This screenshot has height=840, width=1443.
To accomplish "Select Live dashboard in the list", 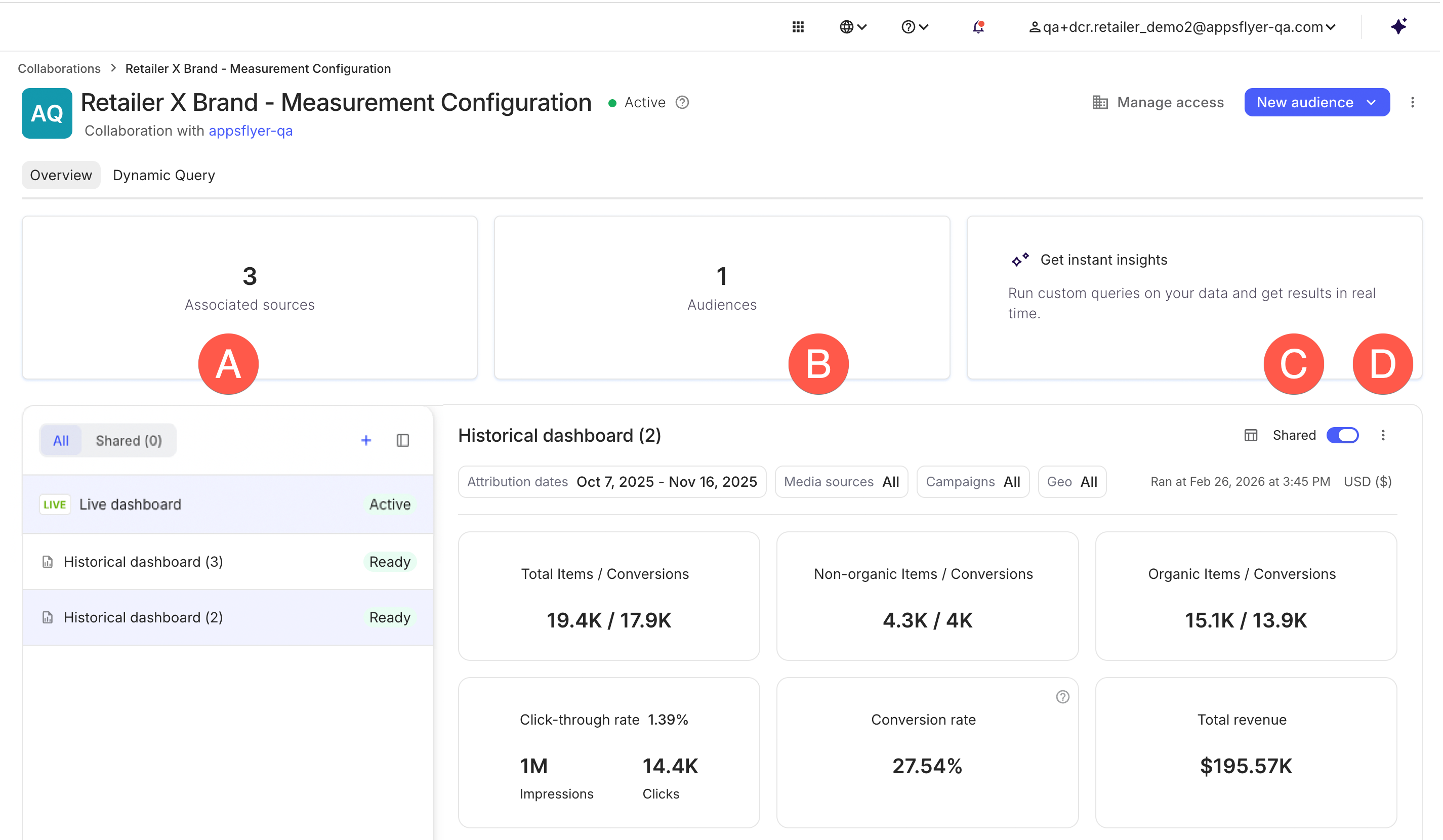I will 228,505.
